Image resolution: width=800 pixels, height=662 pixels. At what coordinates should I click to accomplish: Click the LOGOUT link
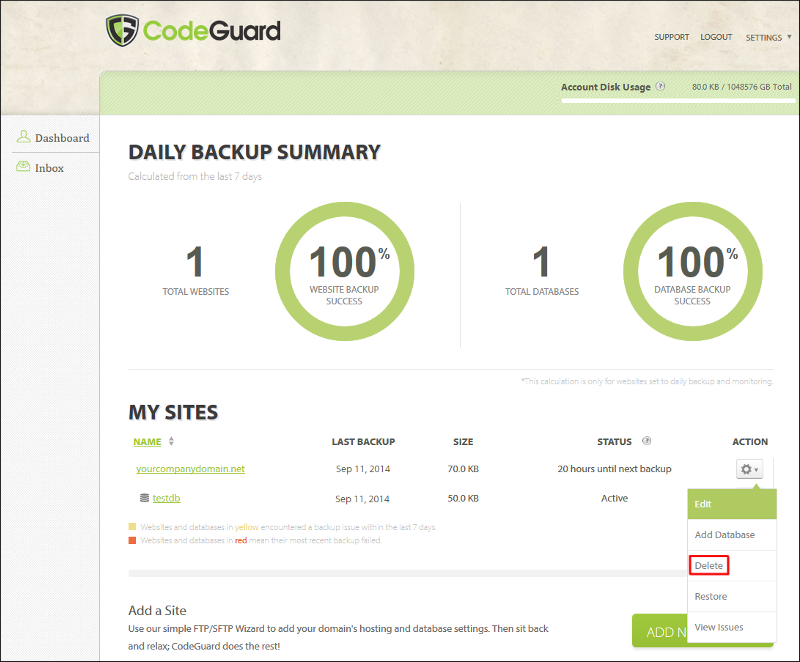[x=716, y=37]
